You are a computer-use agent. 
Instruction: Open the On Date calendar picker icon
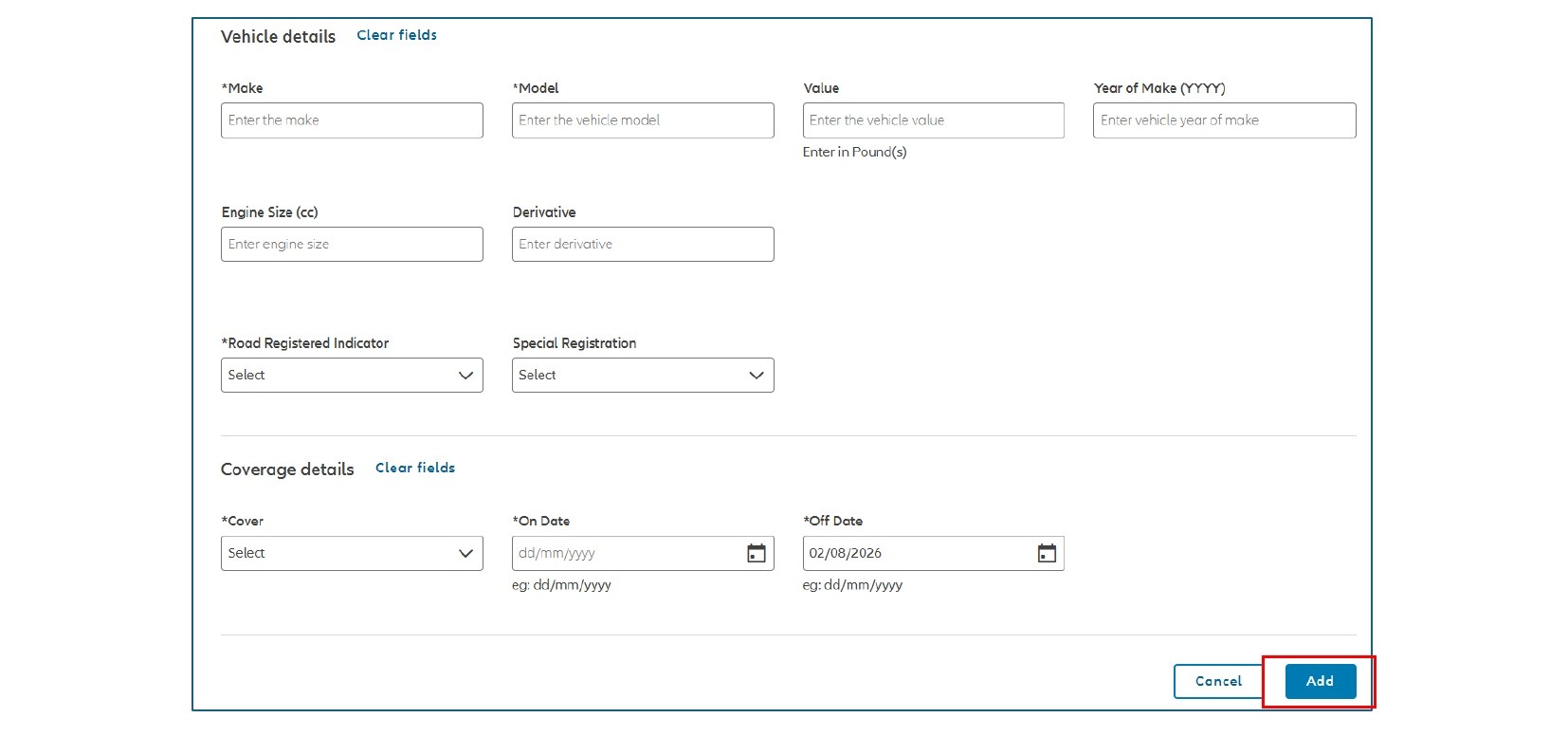(x=756, y=553)
